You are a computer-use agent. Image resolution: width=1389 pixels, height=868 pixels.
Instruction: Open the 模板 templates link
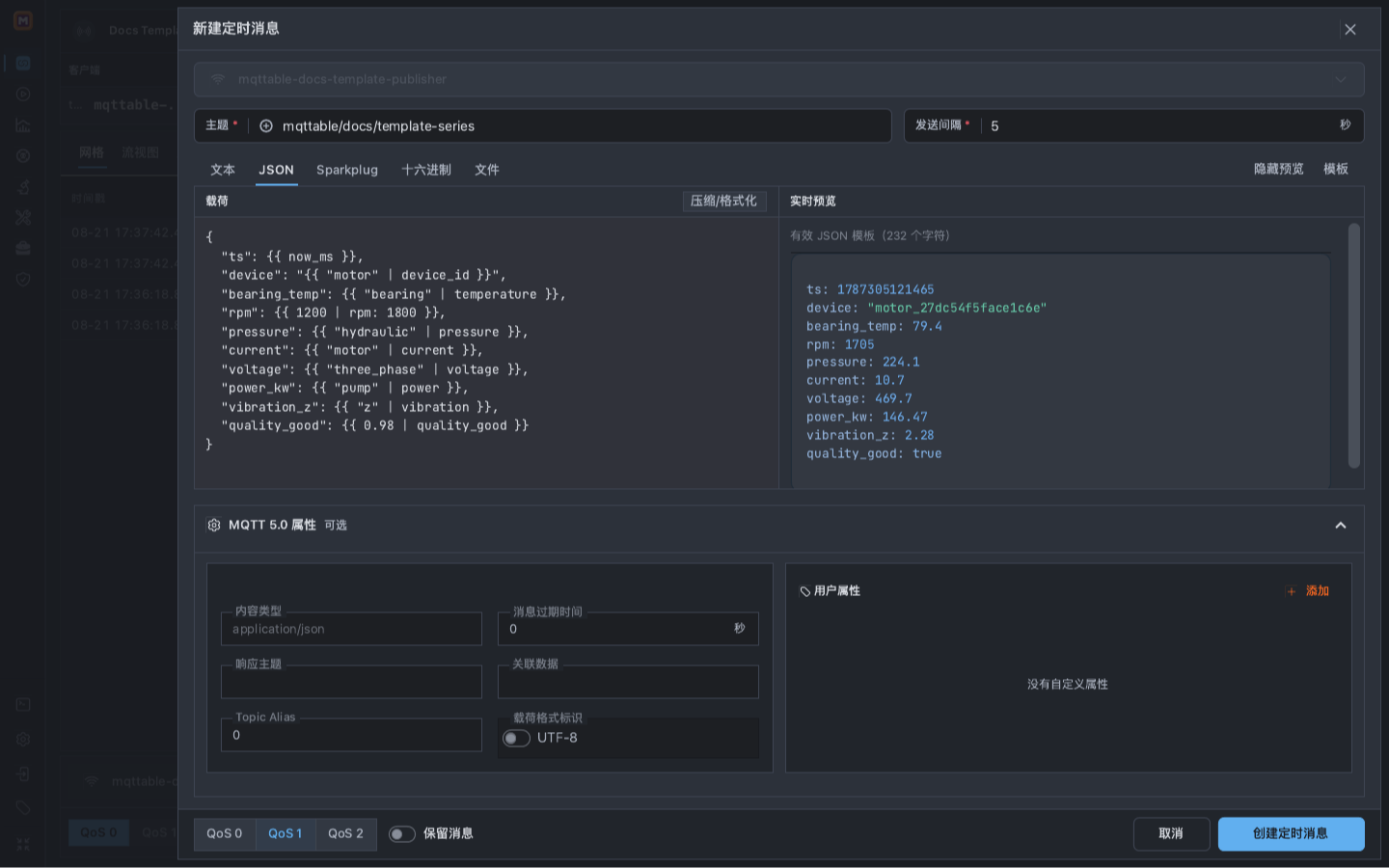click(1336, 169)
